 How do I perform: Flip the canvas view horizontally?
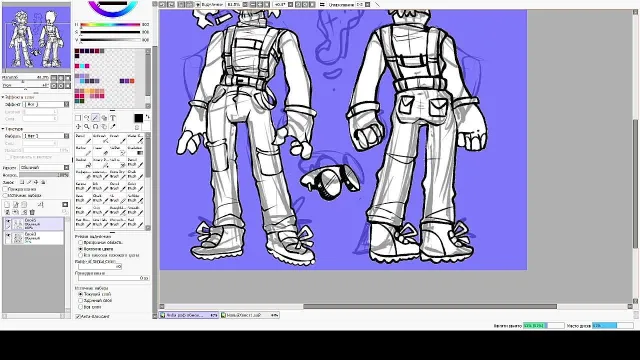tap(322, 4)
